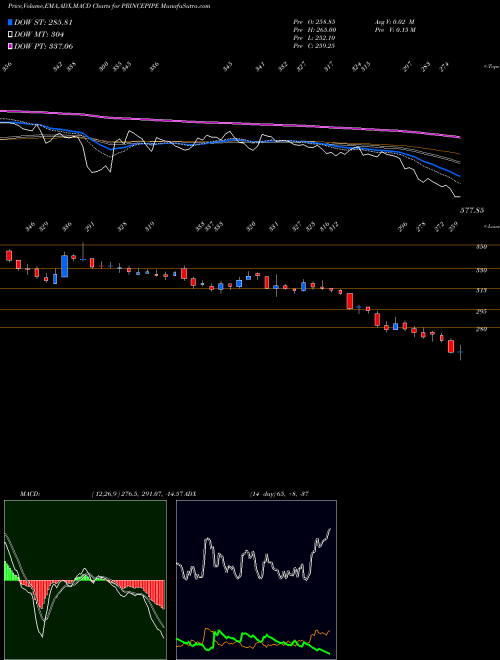Click the 'Pre C: 259.25' close value

click(x=314, y=46)
